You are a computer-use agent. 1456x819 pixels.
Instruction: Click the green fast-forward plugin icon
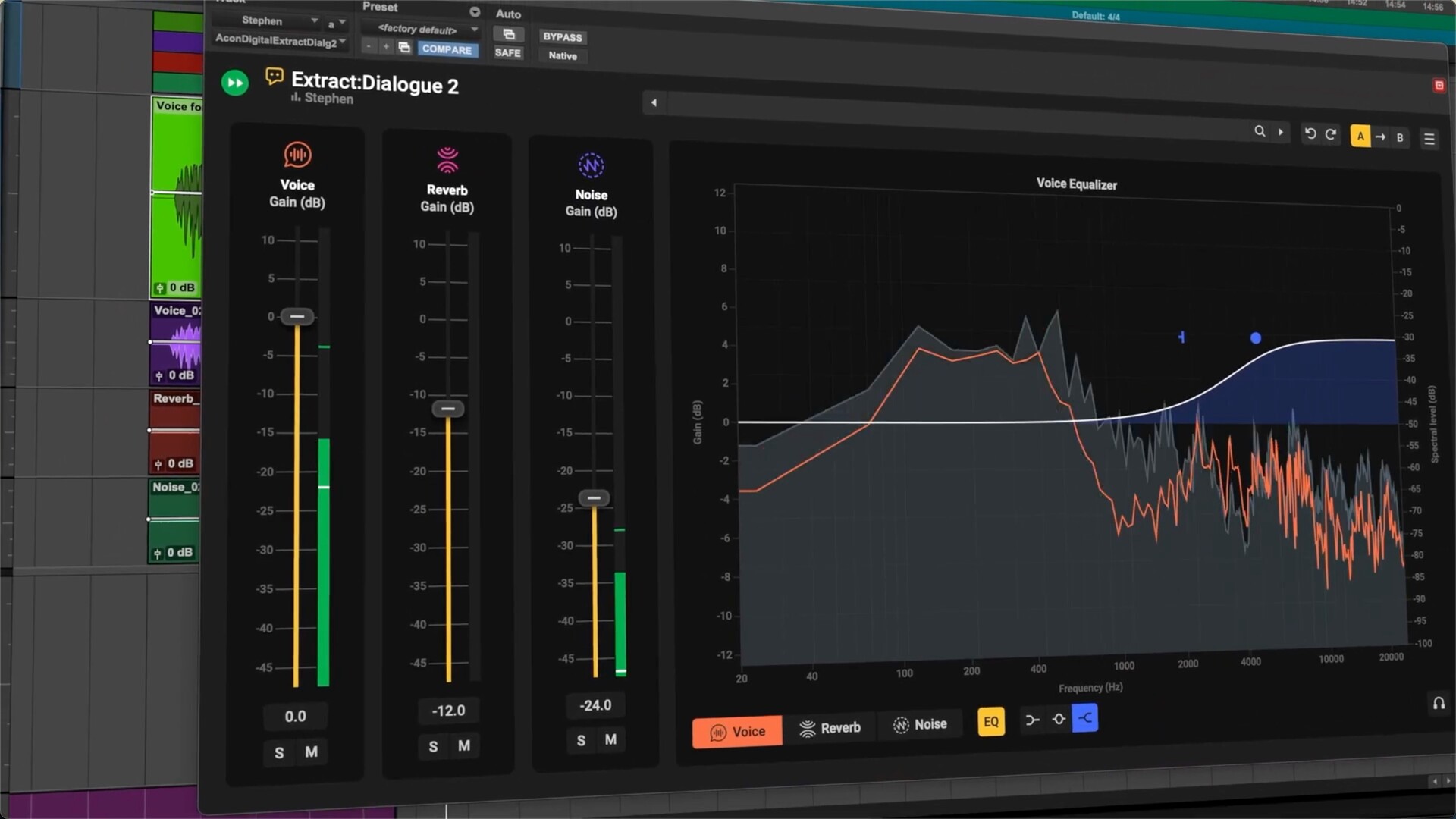click(235, 82)
